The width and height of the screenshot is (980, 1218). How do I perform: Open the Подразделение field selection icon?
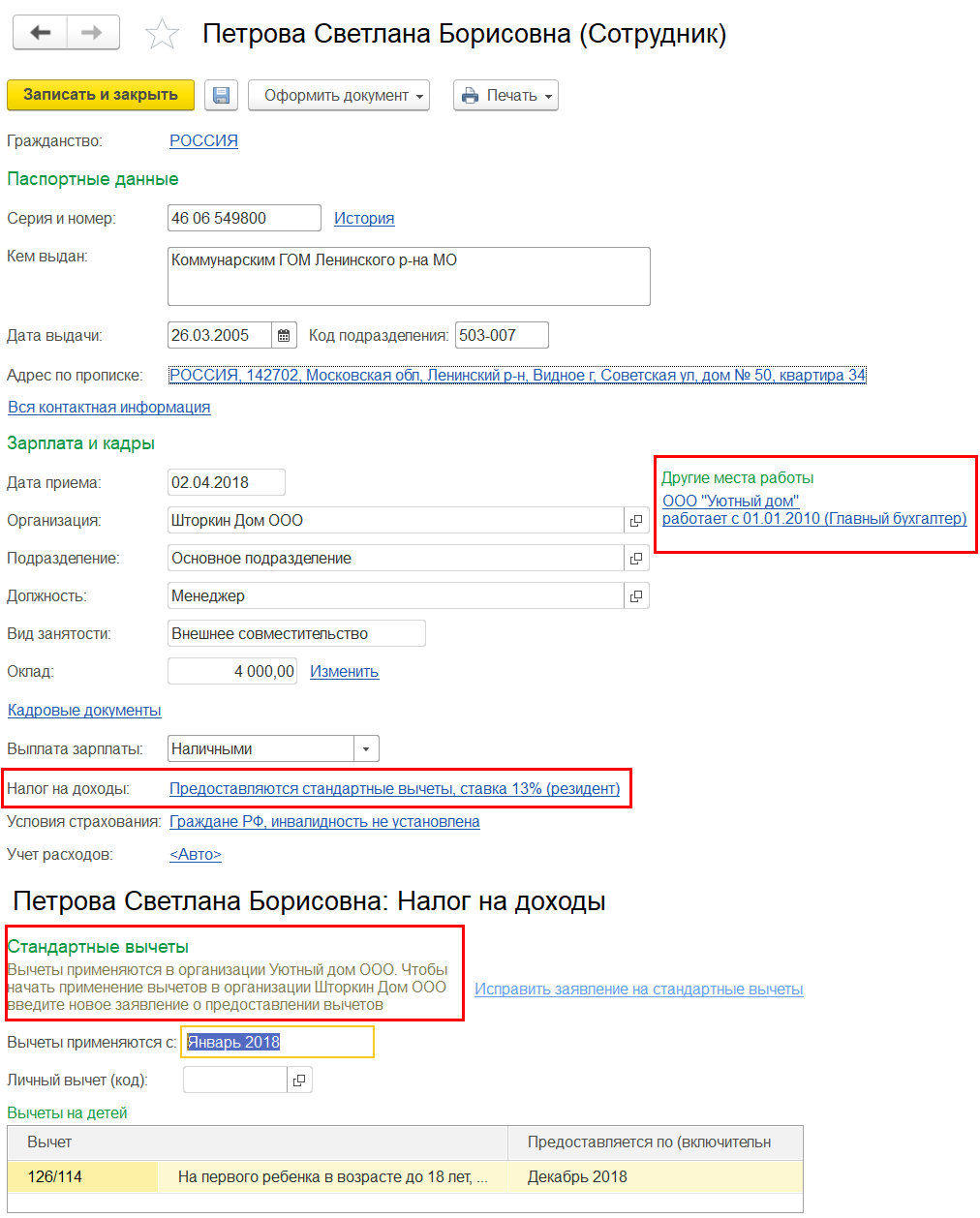pos(636,558)
